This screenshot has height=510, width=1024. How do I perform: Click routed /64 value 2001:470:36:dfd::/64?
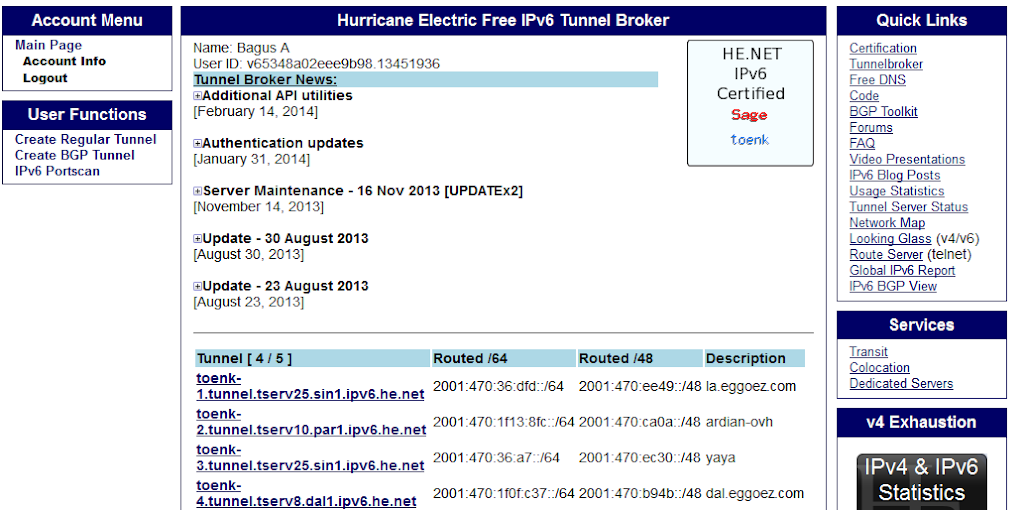[x=498, y=387]
